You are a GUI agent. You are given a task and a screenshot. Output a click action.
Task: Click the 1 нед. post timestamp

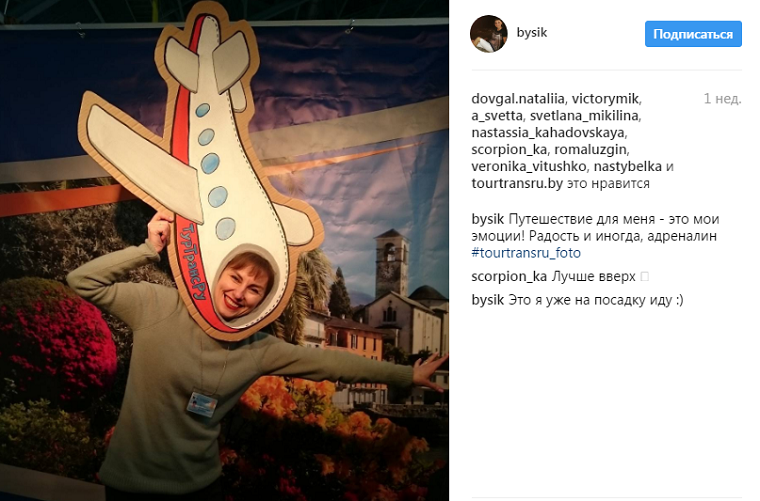pos(722,99)
